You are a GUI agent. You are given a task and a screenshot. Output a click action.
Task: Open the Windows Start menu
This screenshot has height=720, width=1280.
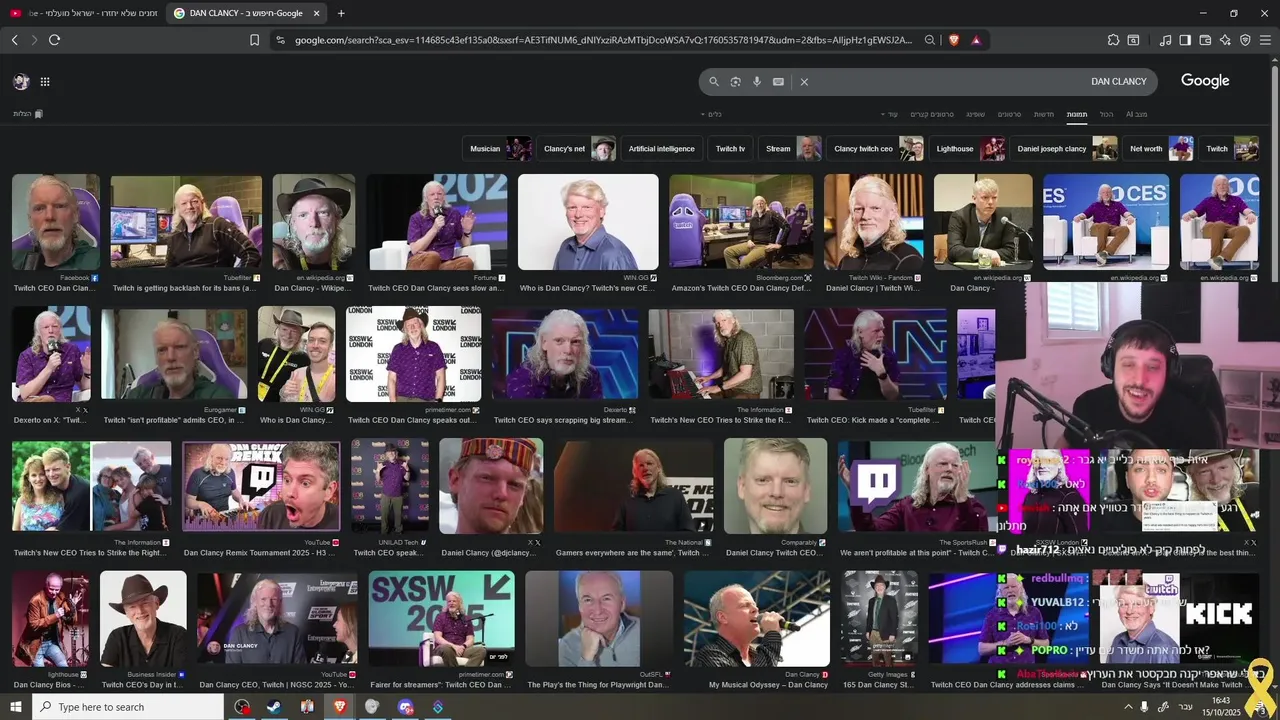[17, 707]
